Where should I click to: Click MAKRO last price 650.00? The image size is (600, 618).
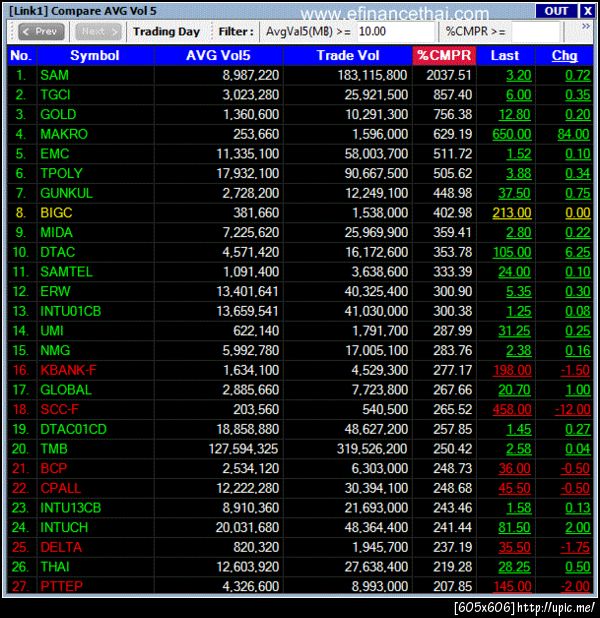(512, 134)
